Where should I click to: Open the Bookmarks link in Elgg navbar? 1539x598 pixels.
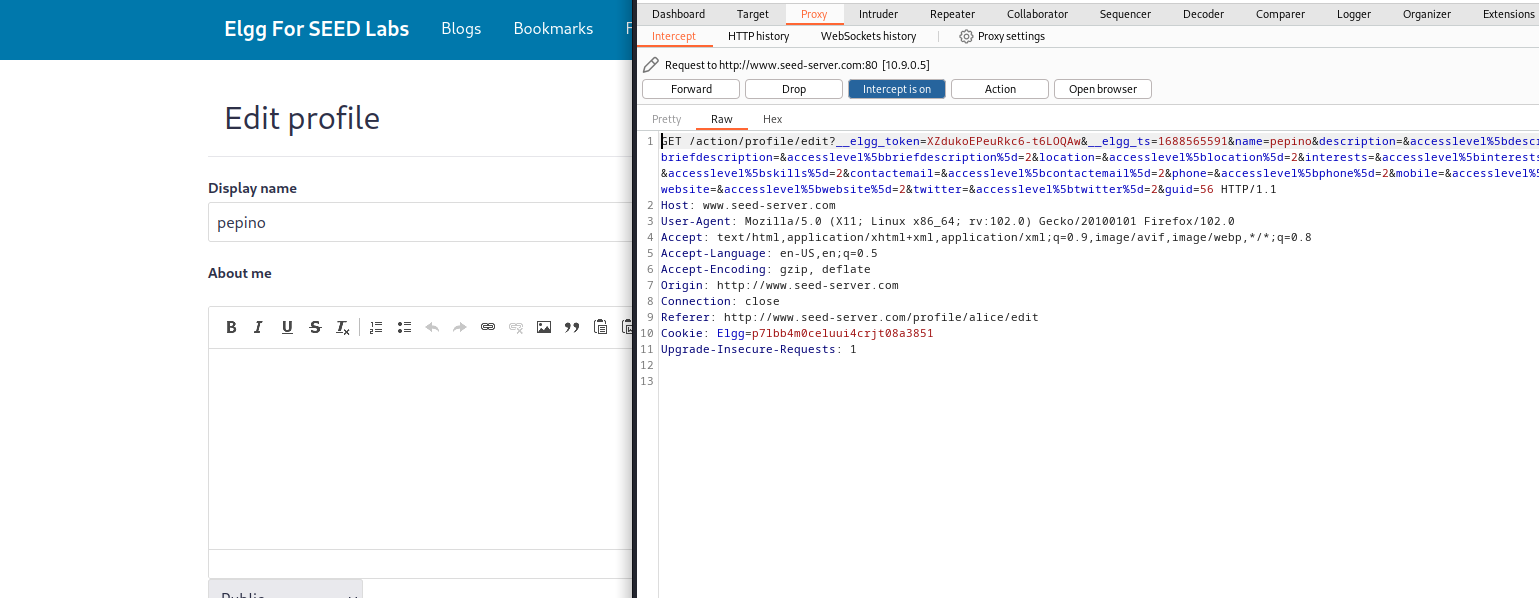coord(553,29)
